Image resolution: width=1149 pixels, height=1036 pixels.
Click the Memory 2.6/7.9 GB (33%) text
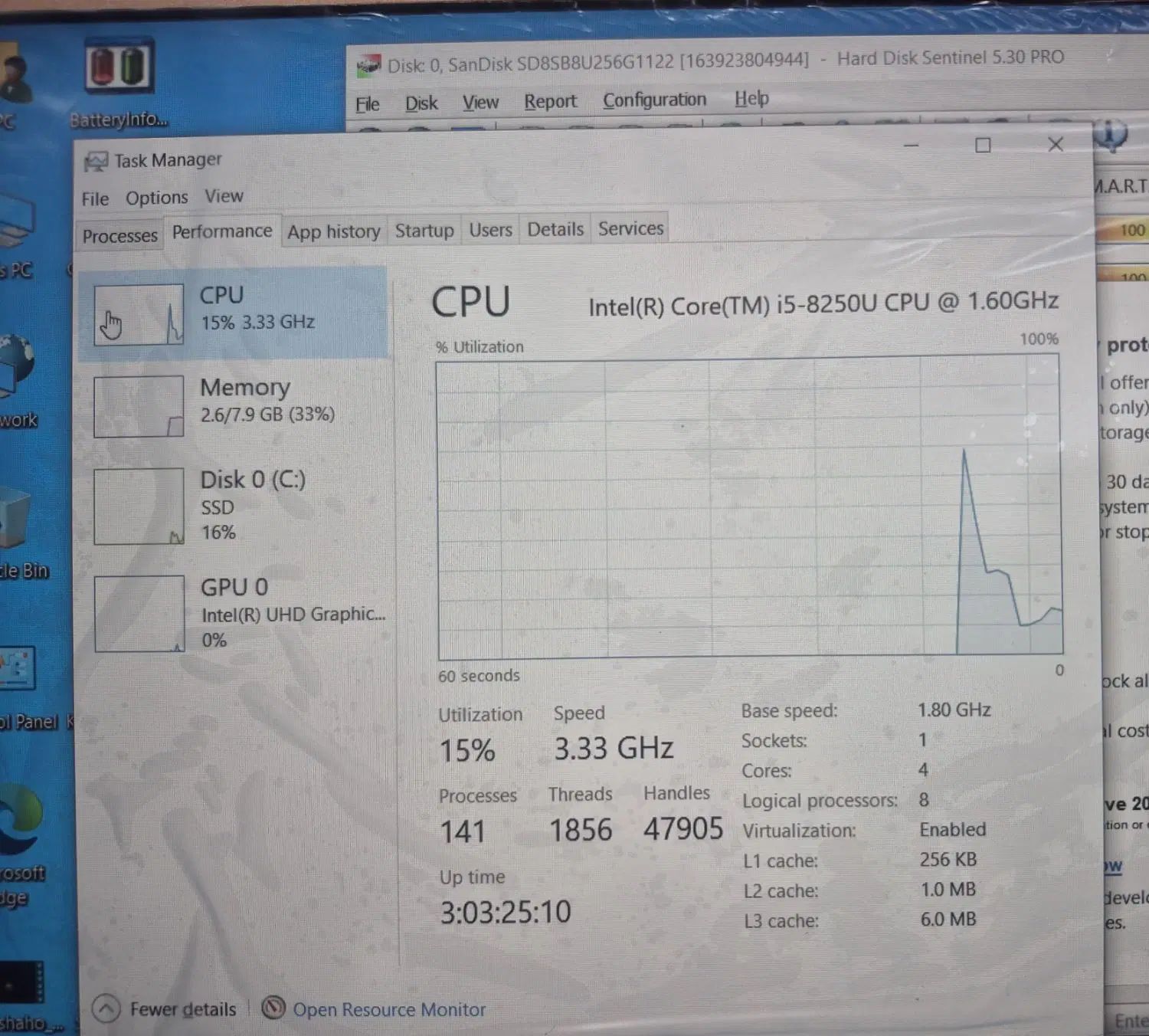tap(267, 415)
